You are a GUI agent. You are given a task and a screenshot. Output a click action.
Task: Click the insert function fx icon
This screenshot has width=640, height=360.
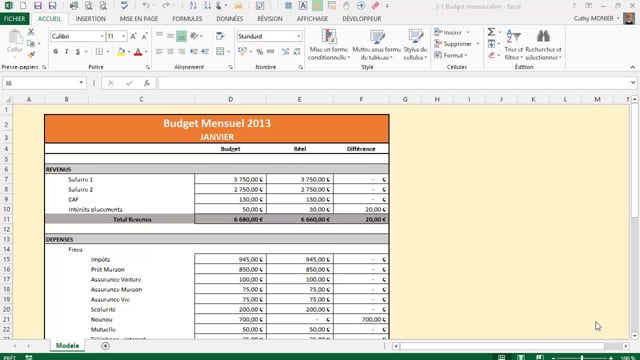147,83
